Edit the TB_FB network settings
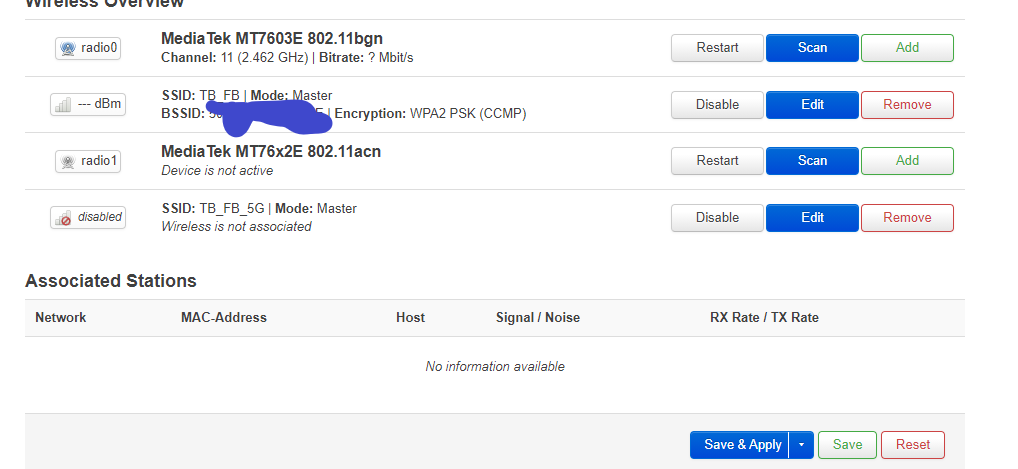Screen dimensions: 1018x469 click(x=812, y=105)
